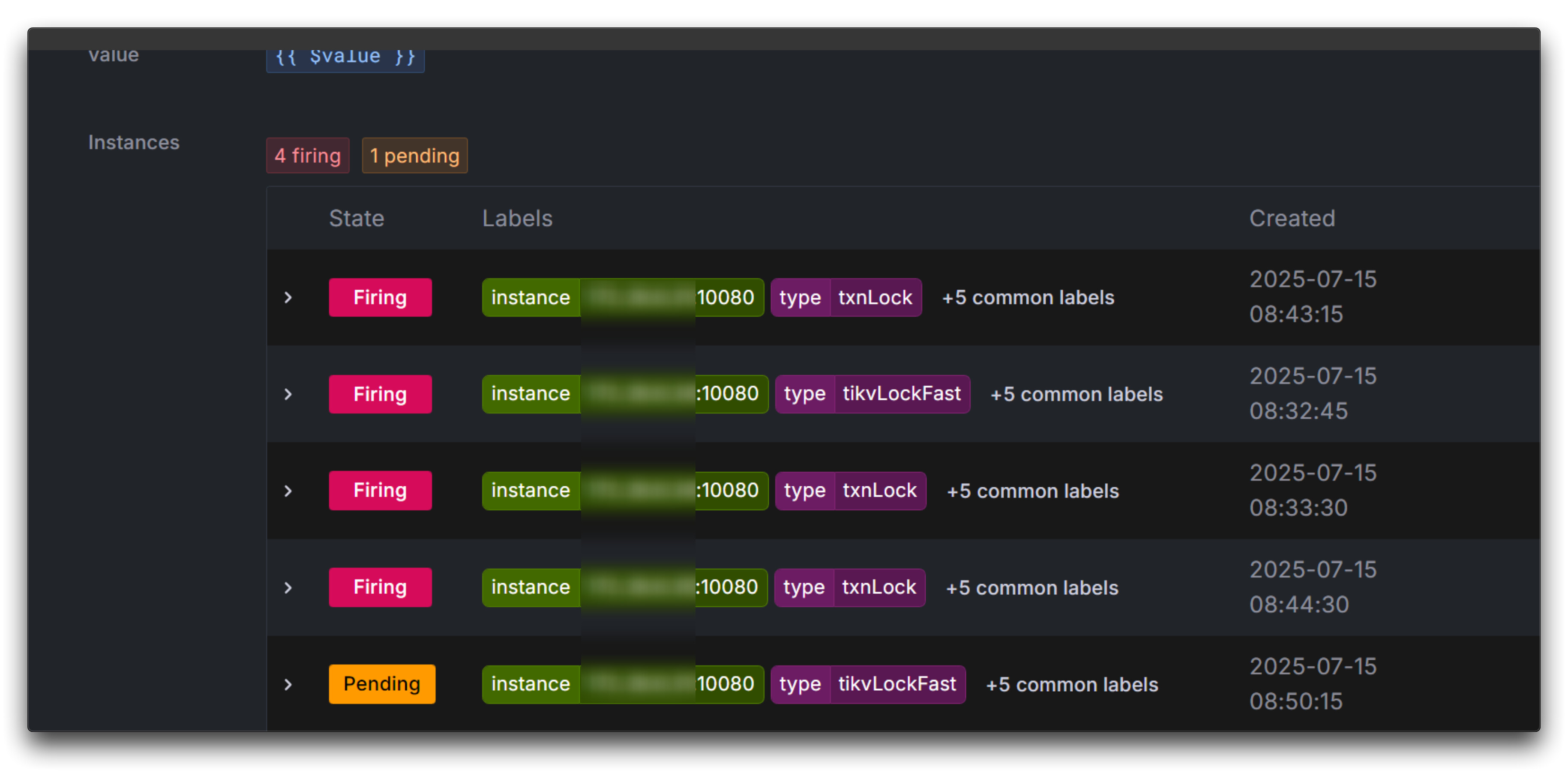Click the orange Pending state badge
The height and width of the screenshot is (773, 1568).
[382, 684]
